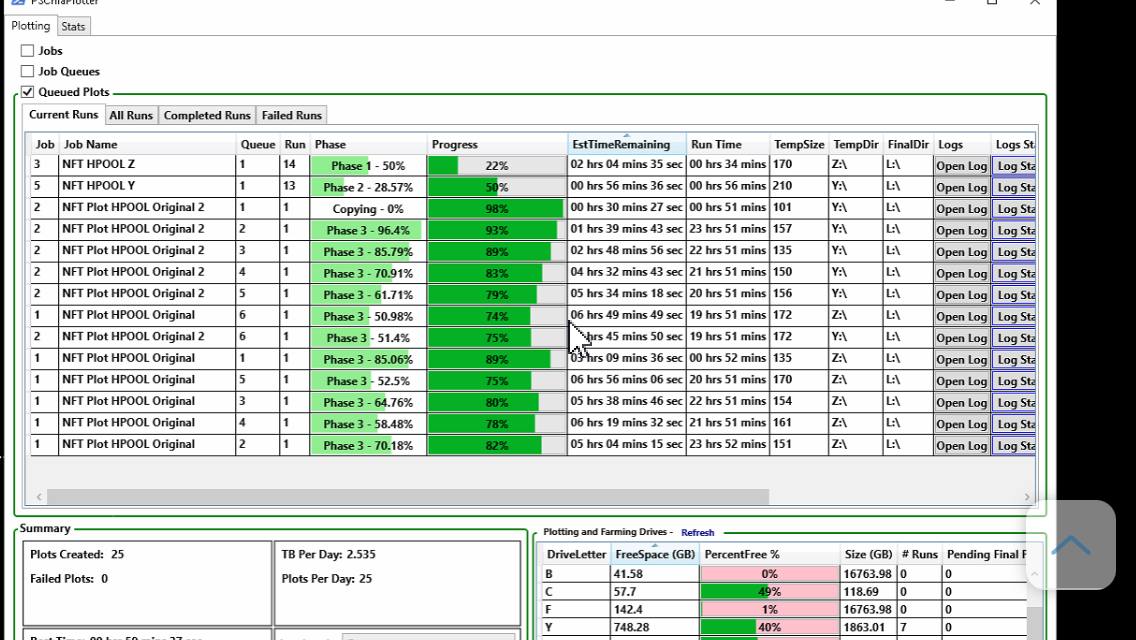Sort runs by Run Time column header

[x=727, y=144]
